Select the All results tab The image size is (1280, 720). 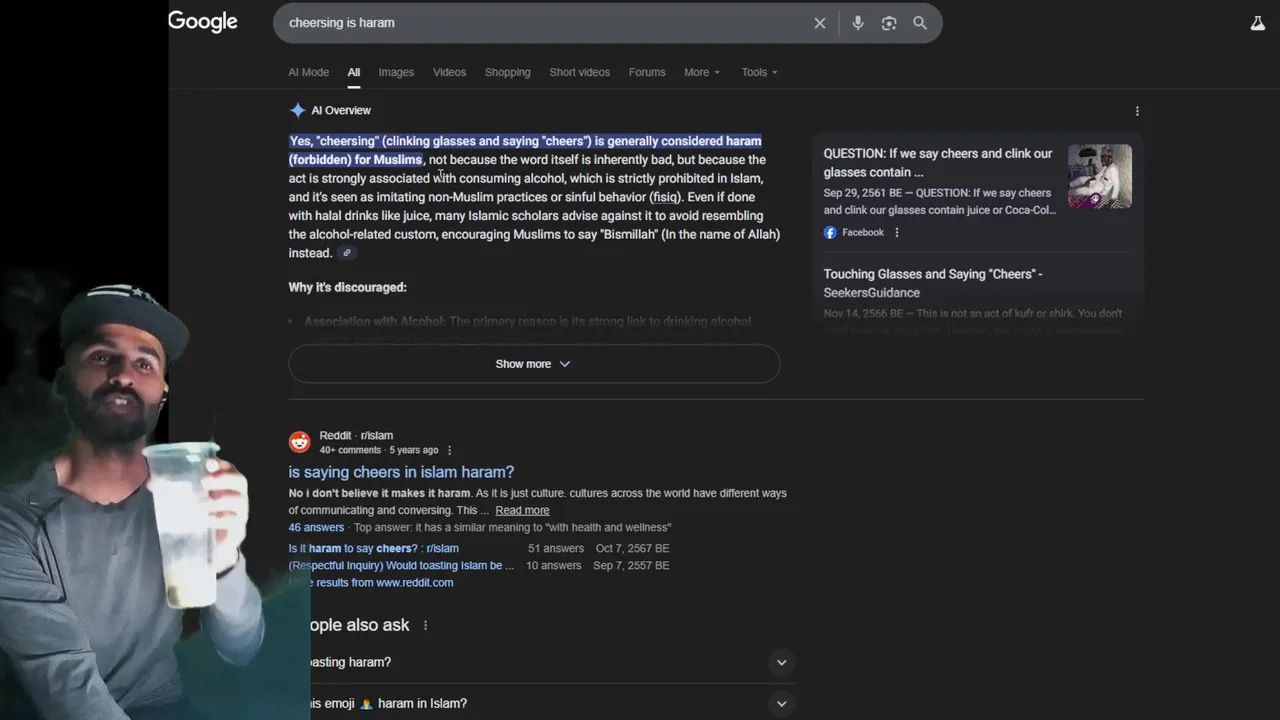(x=354, y=72)
